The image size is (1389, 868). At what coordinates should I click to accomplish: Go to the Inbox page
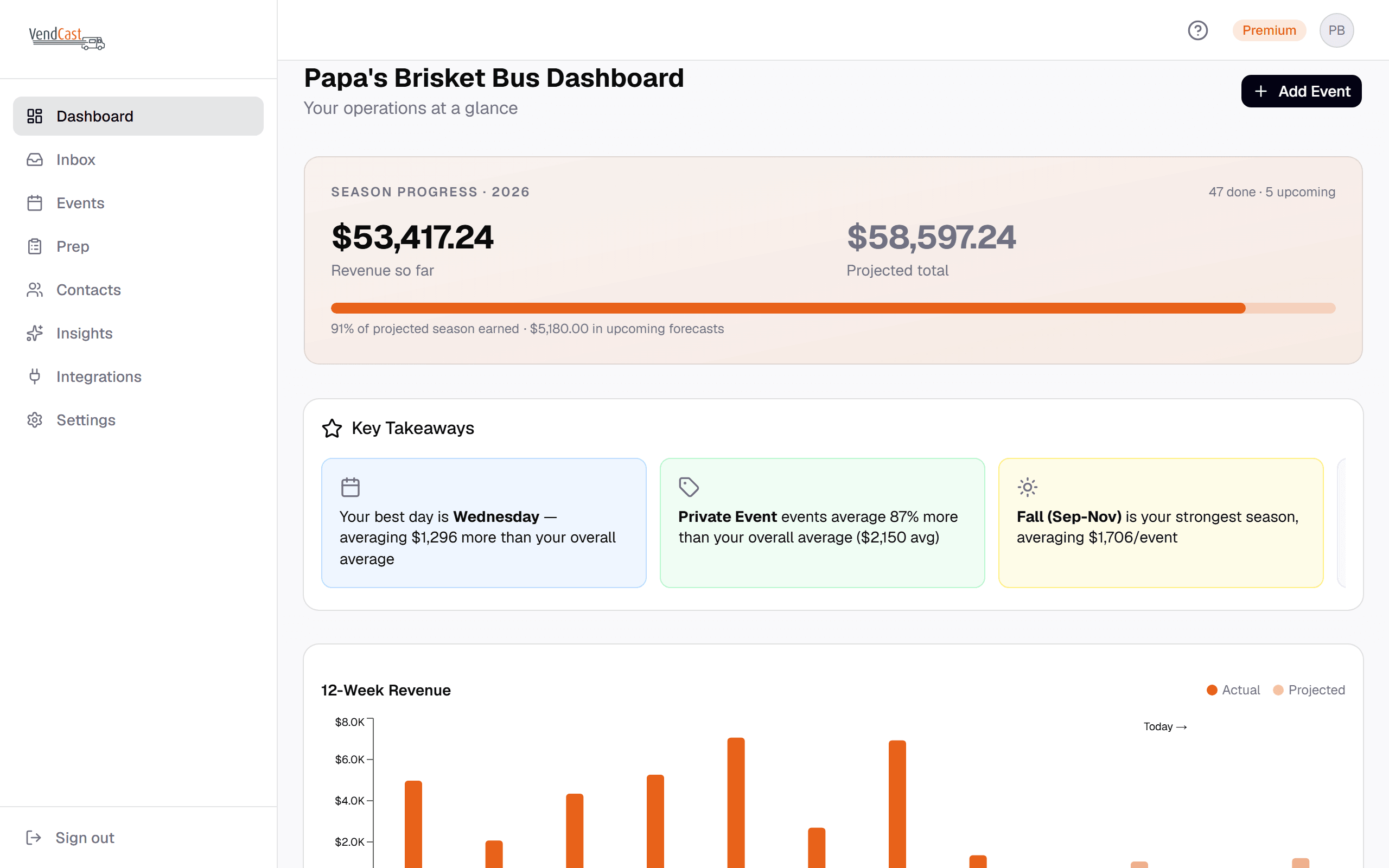[138, 159]
